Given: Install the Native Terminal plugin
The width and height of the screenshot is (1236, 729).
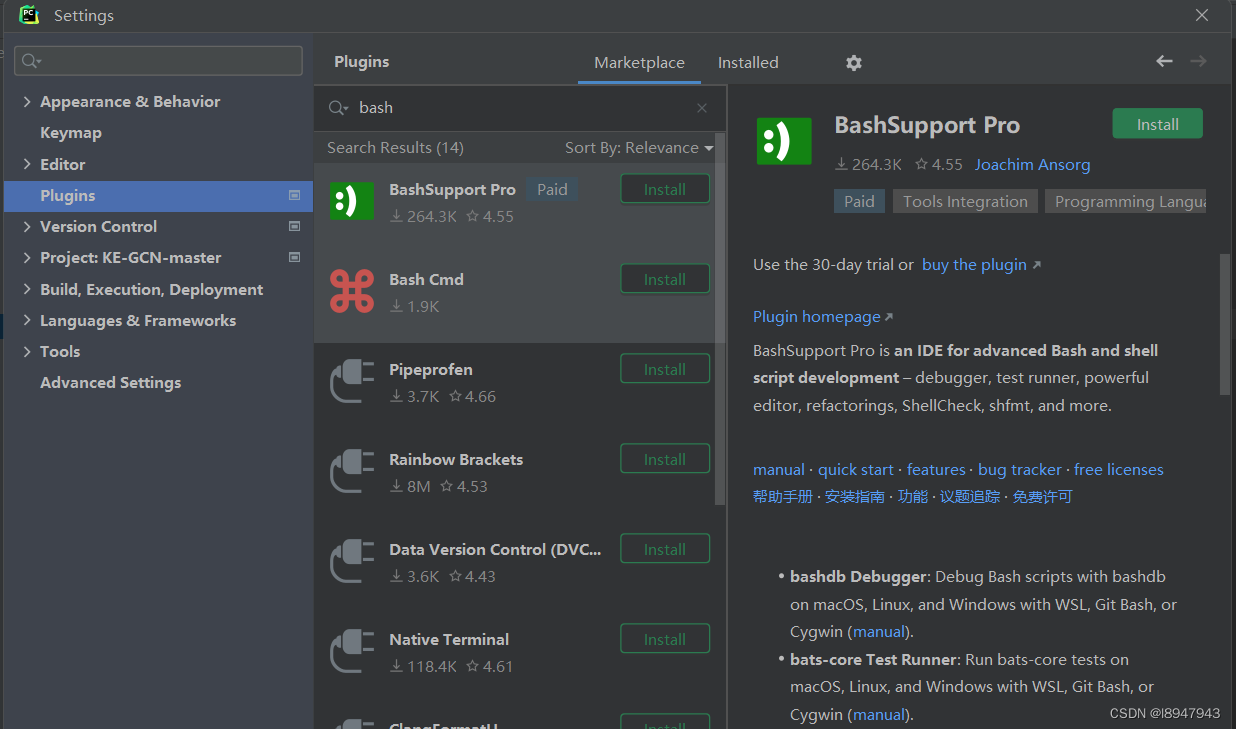Looking at the screenshot, I should [x=665, y=639].
